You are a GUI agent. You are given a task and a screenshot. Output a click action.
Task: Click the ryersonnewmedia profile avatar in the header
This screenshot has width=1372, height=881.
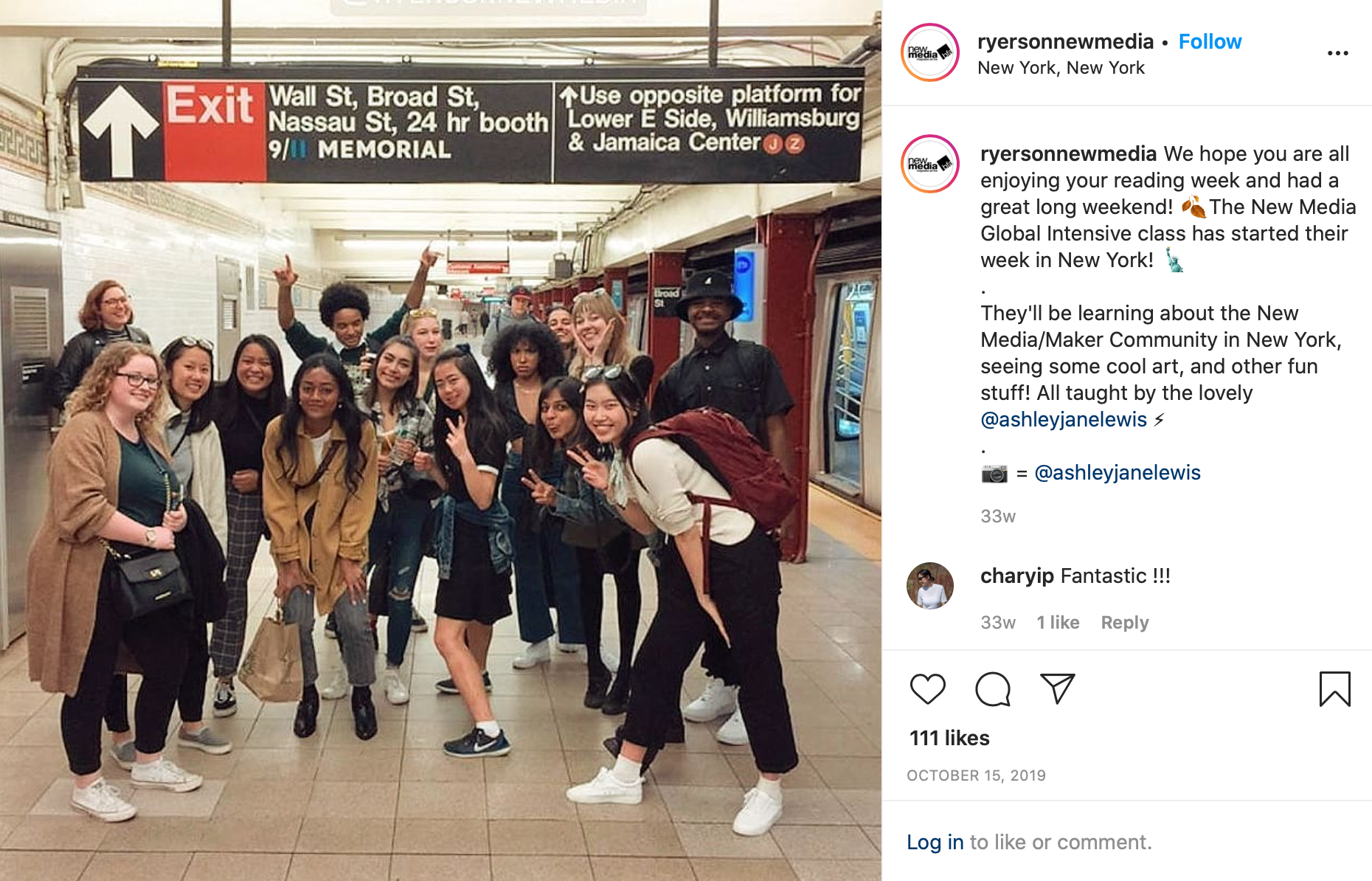[930, 52]
